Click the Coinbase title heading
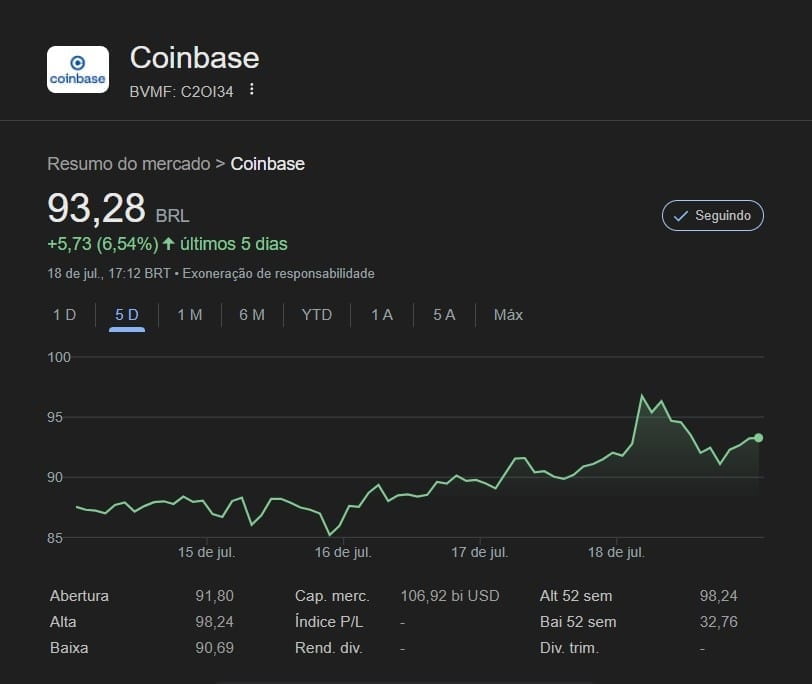The width and height of the screenshot is (812, 684). point(195,57)
